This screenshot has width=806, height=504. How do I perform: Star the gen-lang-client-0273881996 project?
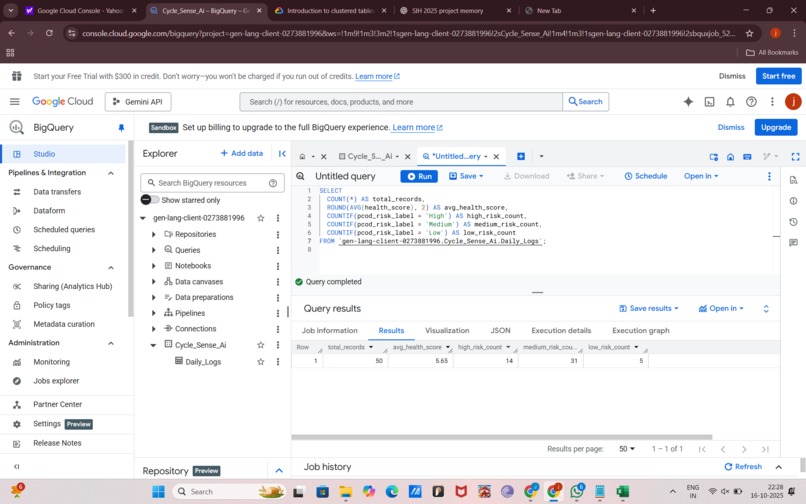tap(261, 218)
